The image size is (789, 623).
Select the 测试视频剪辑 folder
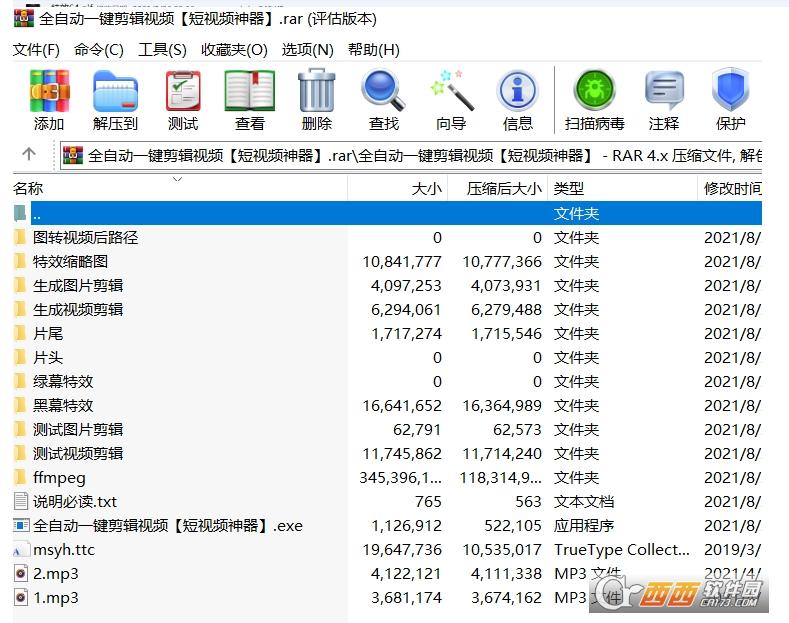78,453
